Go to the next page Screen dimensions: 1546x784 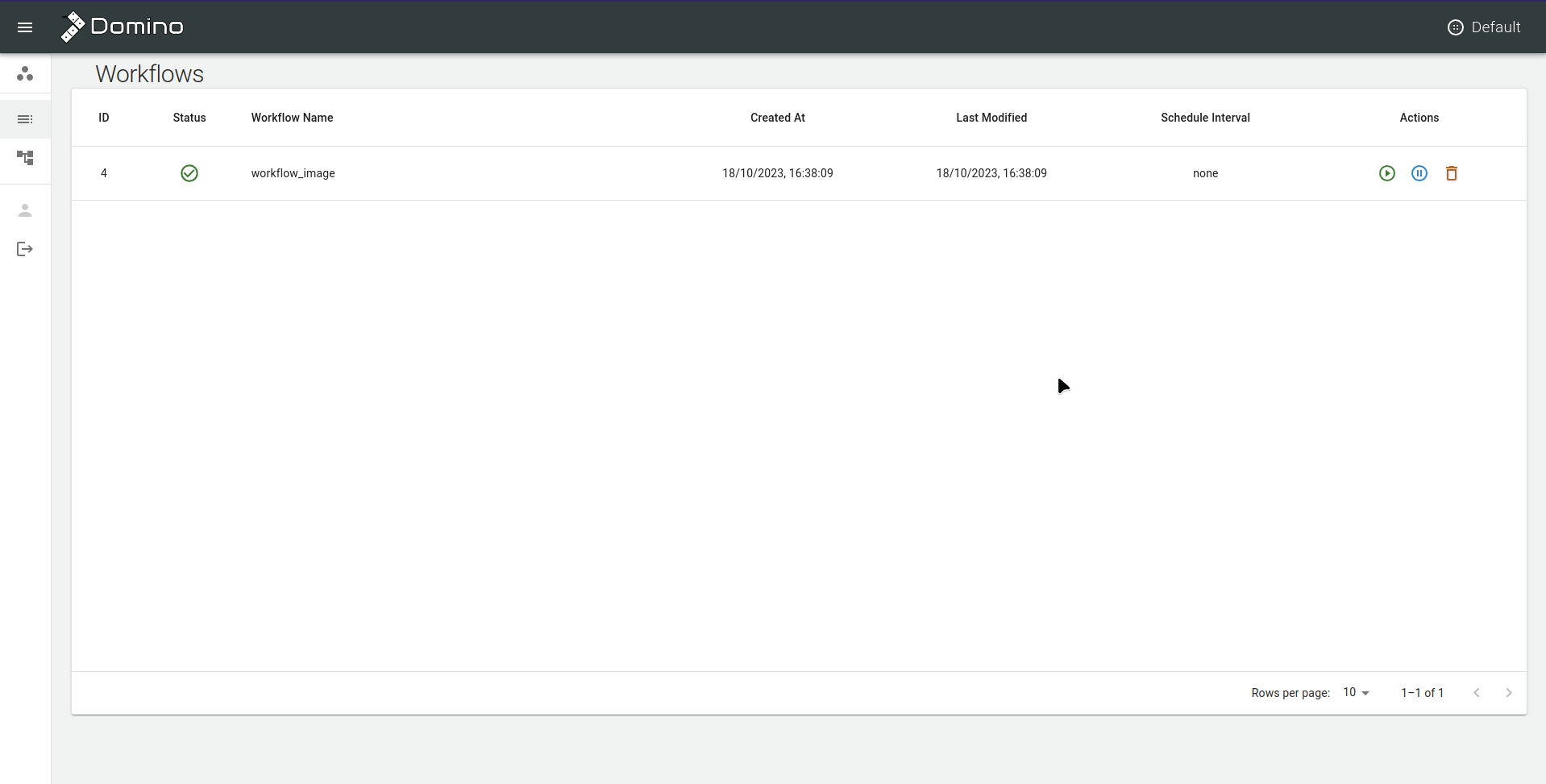pos(1509,693)
